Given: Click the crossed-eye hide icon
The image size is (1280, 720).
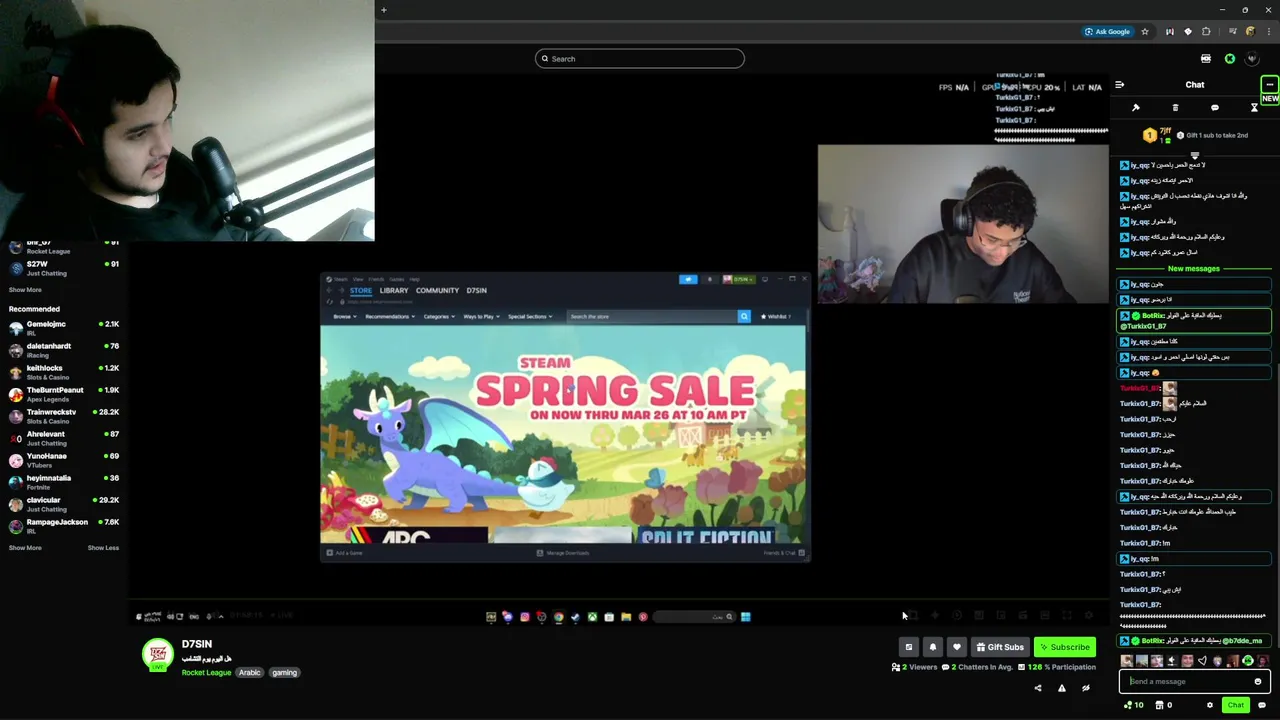Looking at the screenshot, I should (1086, 688).
